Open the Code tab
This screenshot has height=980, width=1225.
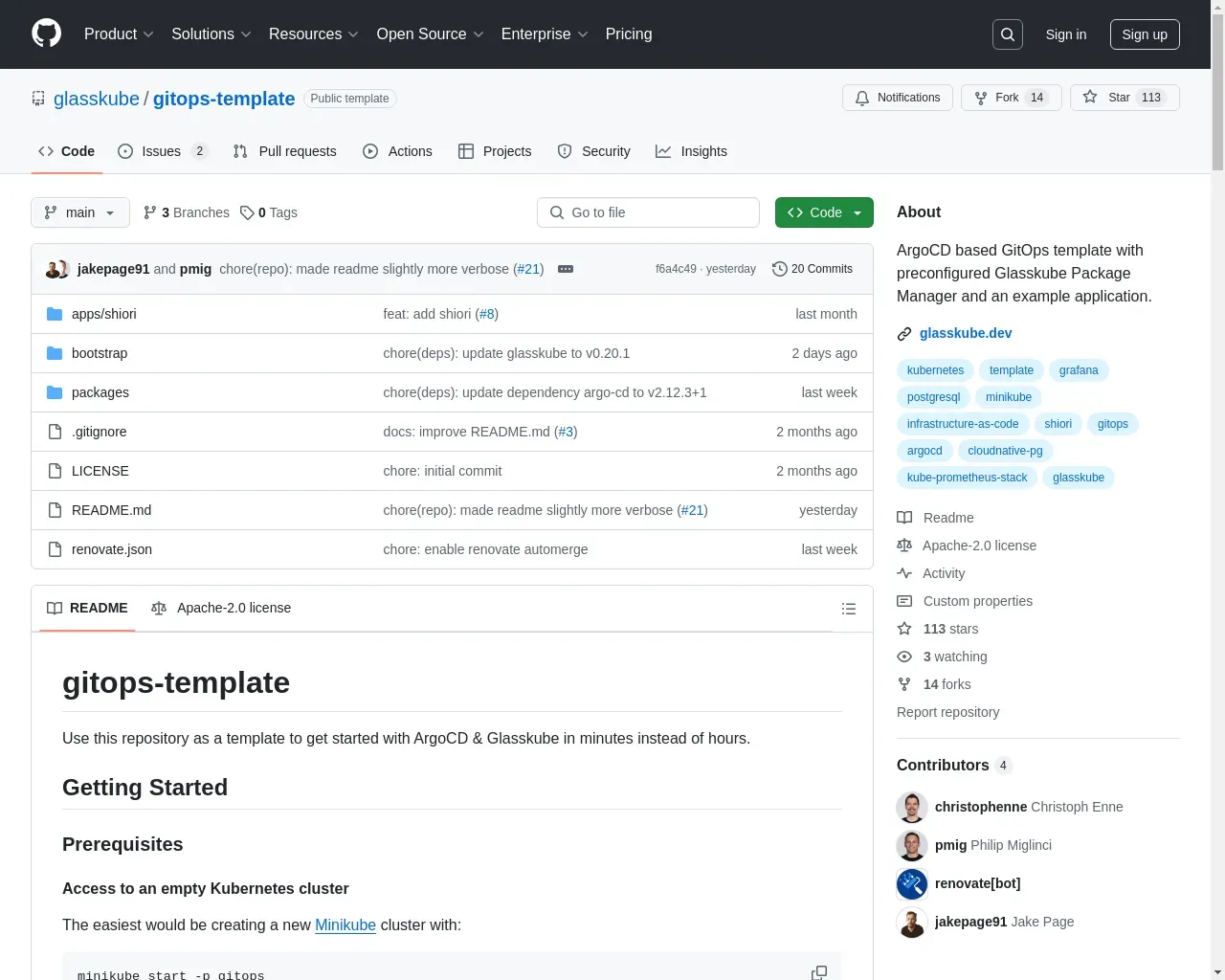[x=67, y=151]
